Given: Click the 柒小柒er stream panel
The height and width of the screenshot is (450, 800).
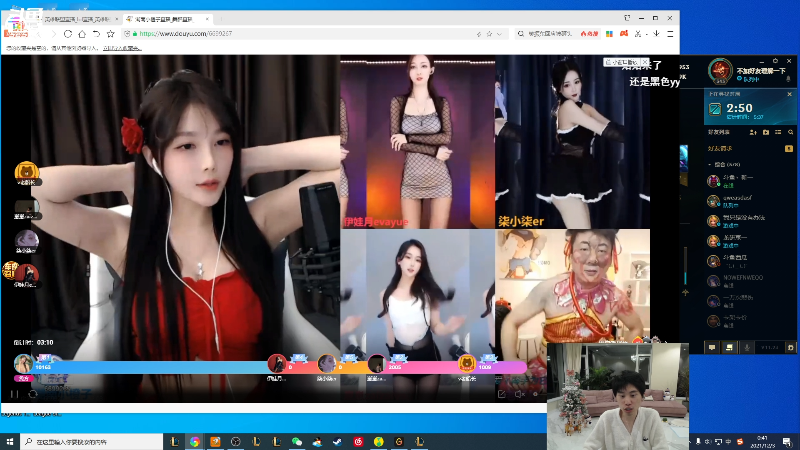Looking at the screenshot, I should 572,142.
